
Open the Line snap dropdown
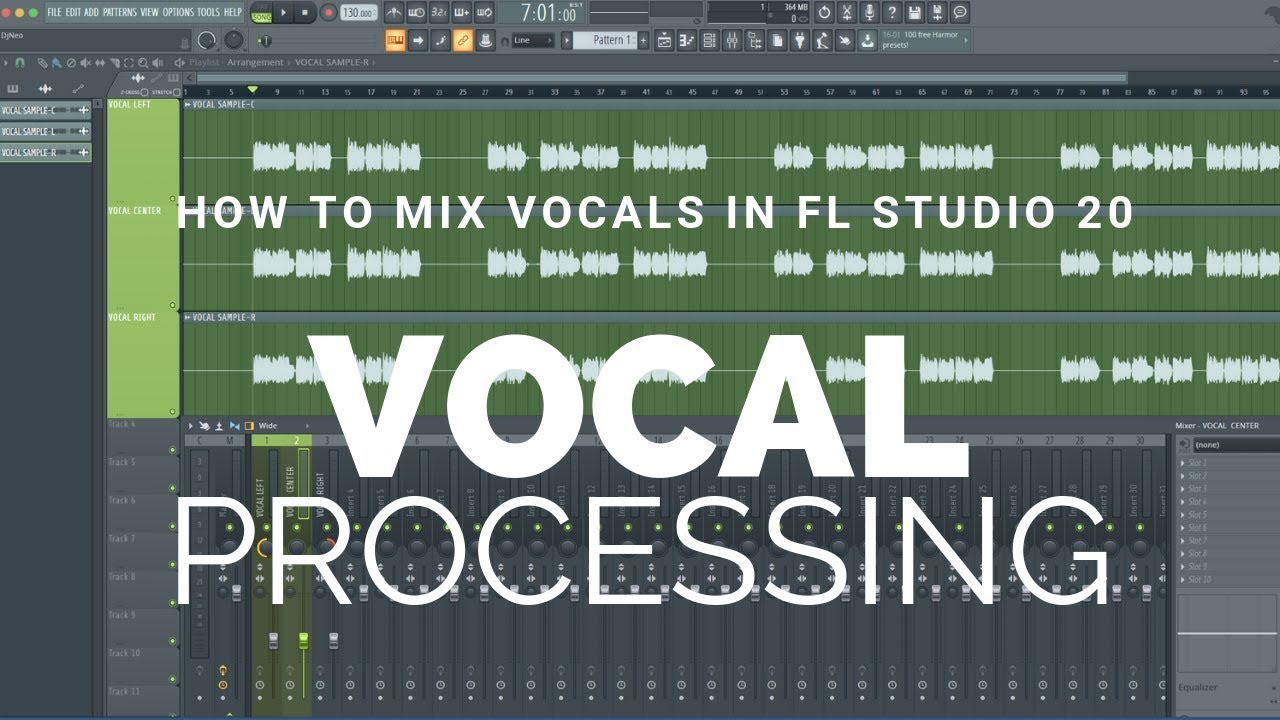[x=533, y=41]
